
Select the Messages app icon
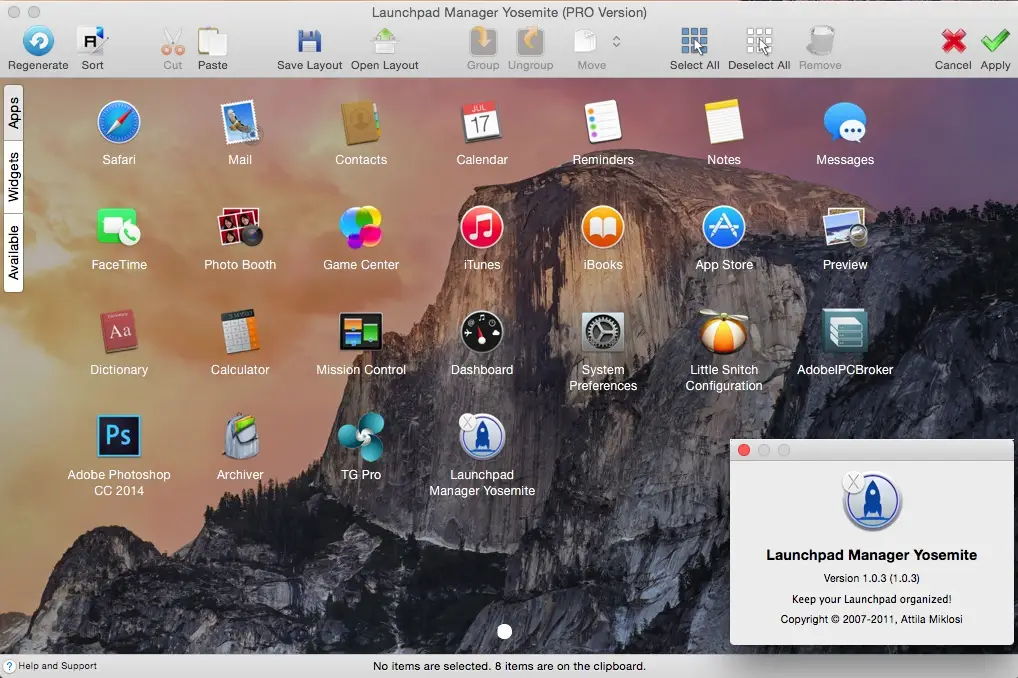845,122
